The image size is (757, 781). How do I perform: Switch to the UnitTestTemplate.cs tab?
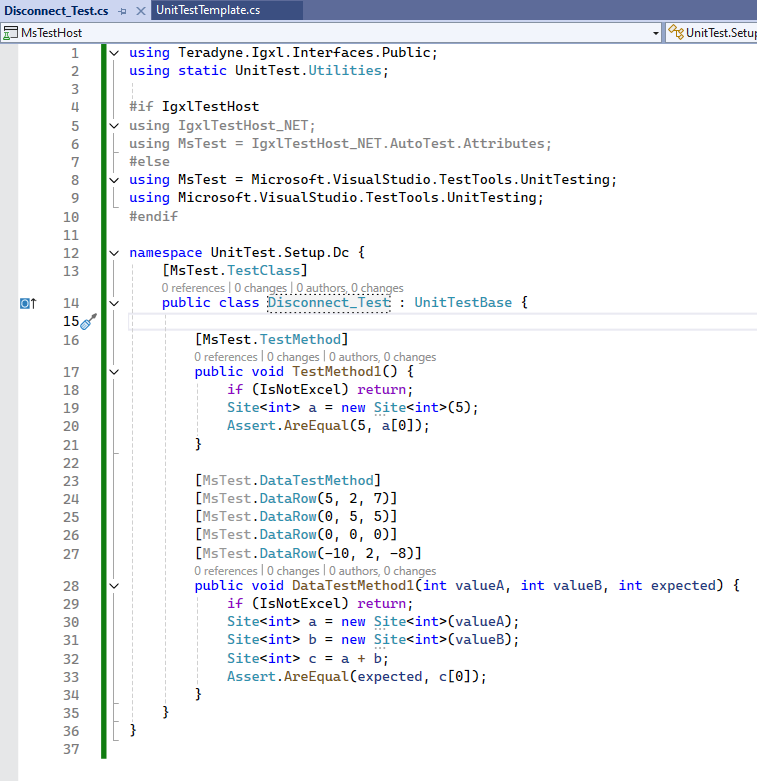click(x=208, y=10)
